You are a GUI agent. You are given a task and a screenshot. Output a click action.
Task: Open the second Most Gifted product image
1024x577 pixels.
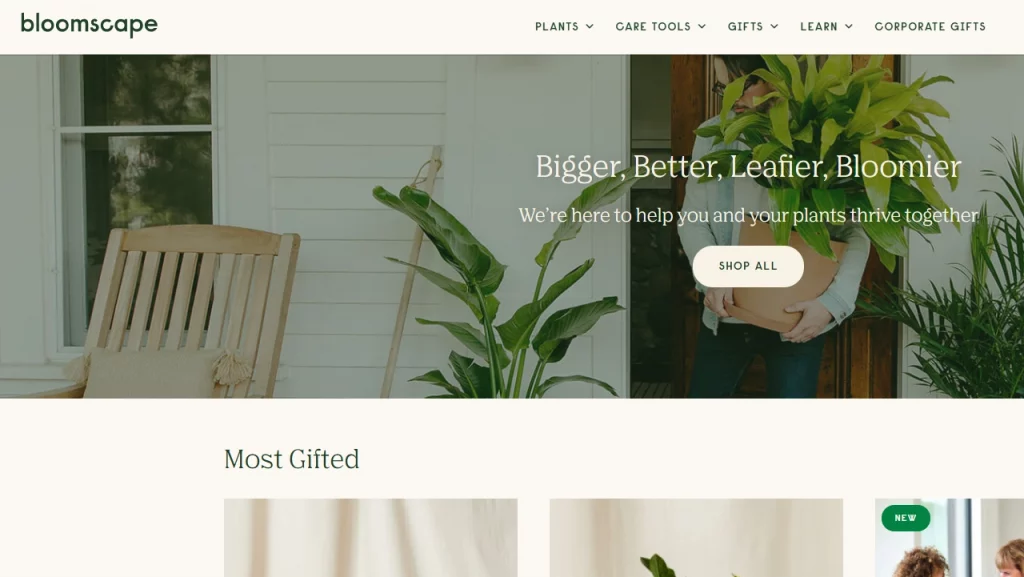point(696,538)
